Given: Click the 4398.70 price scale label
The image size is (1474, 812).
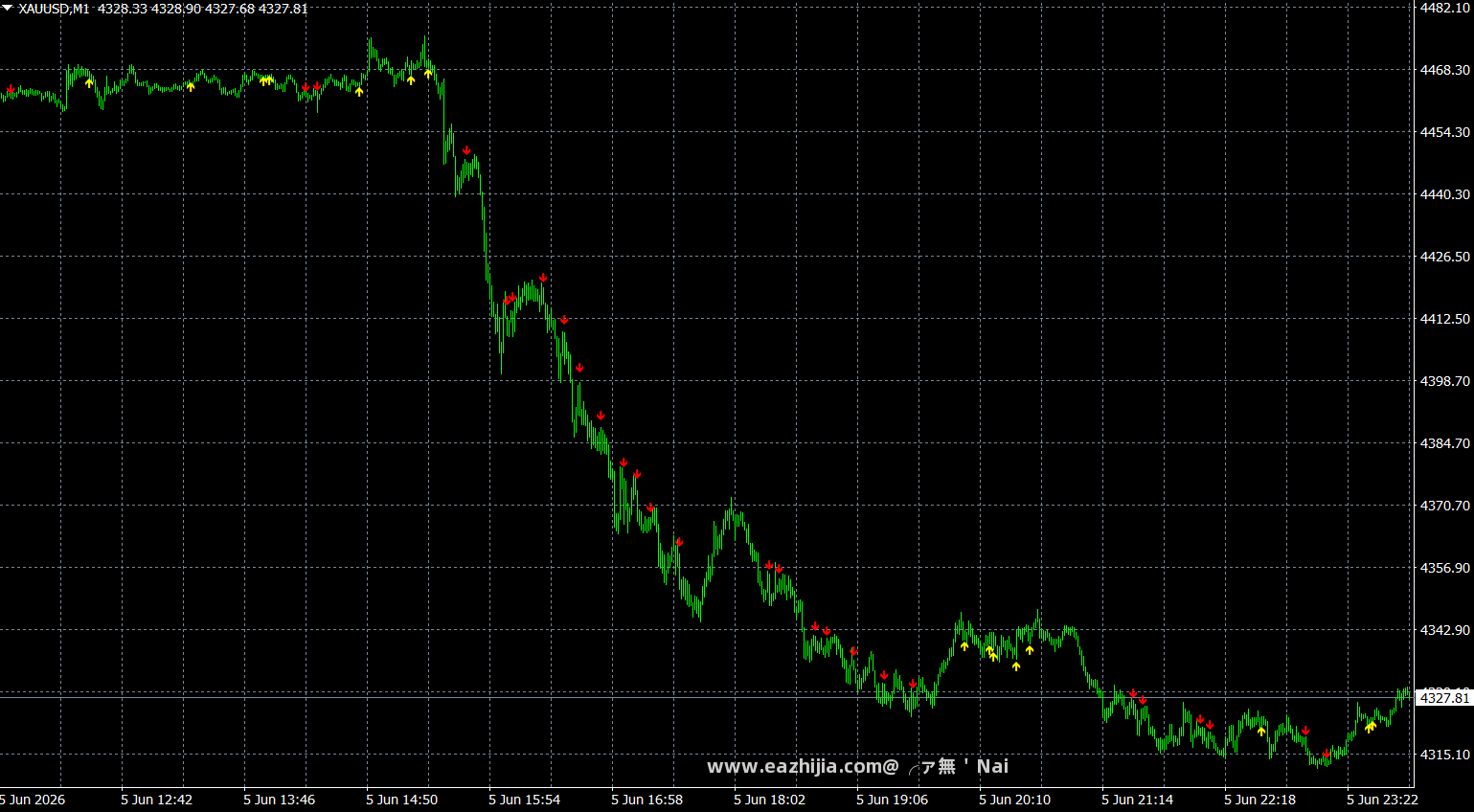Looking at the screenshot, I should 1444,381.
